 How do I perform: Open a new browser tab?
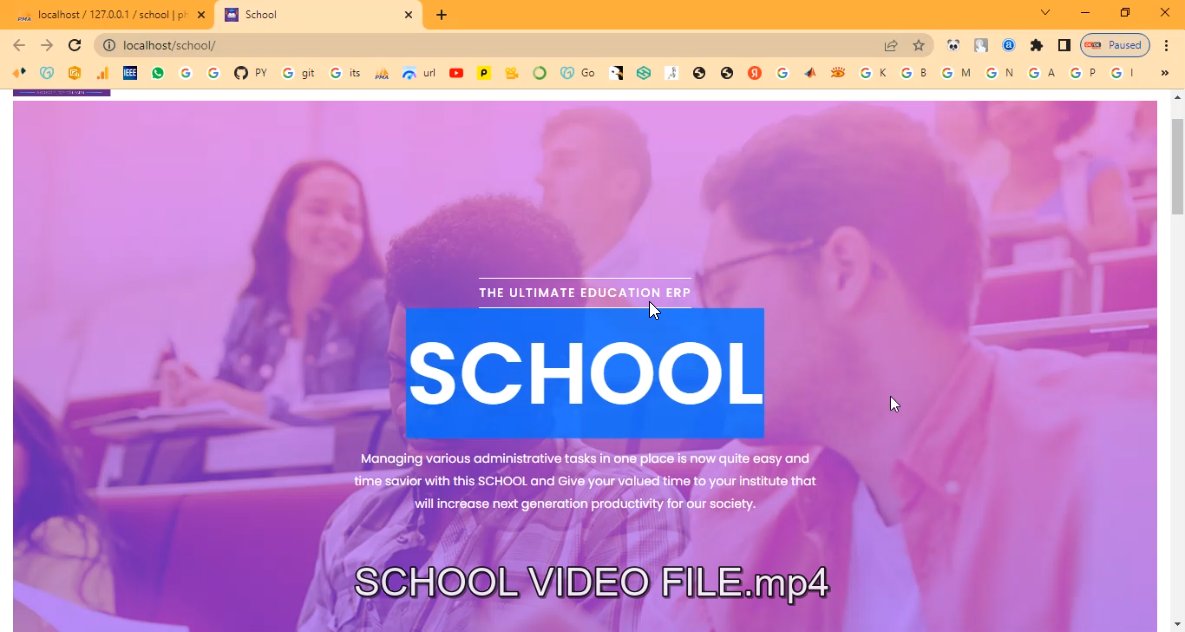click(x=441, y=14)
